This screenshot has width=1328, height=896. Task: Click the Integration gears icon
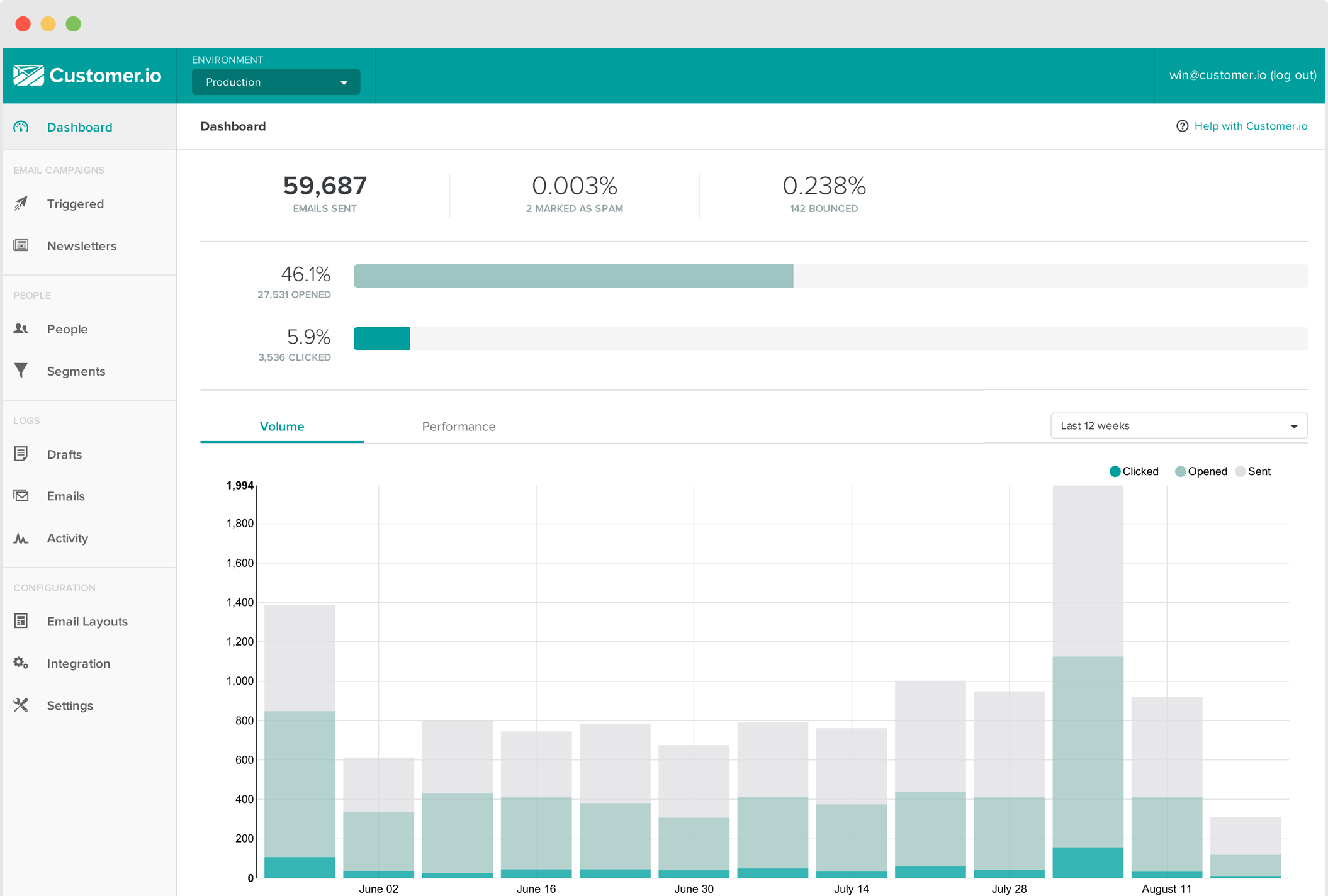[x=21, y=663]
